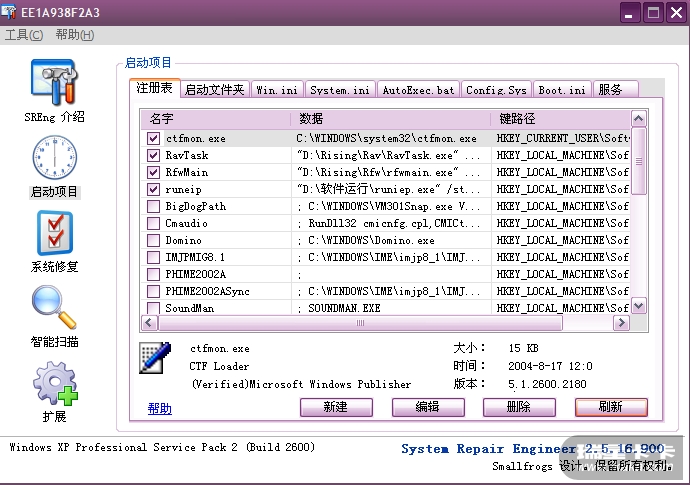
Task: Open the SREng 介绍 sidebar icon
Action: click(x=56, y=82)
